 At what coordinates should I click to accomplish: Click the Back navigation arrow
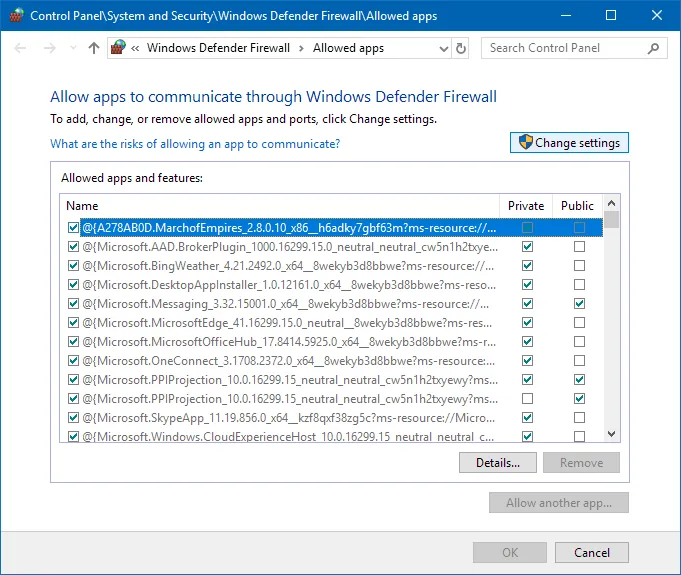[20, 48]
